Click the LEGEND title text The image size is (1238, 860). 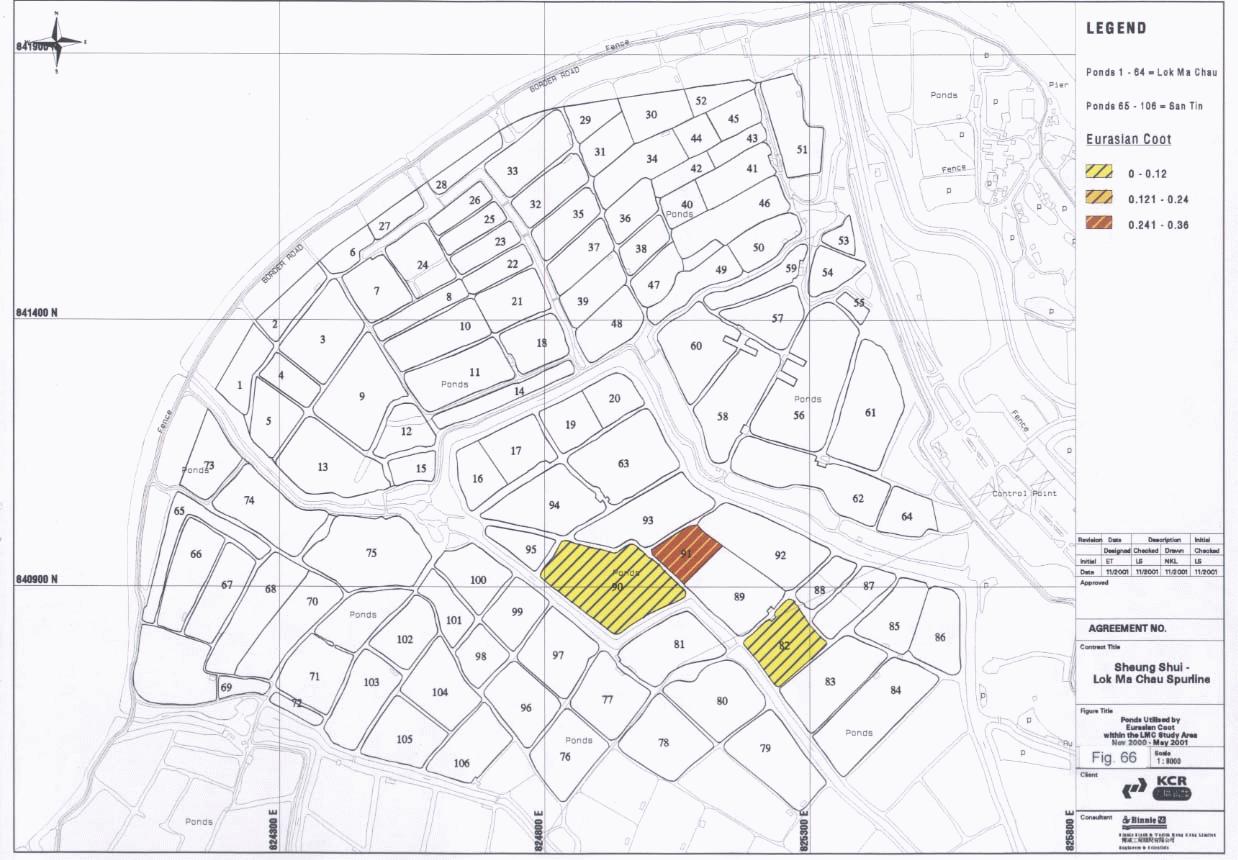click(1116, 29)
